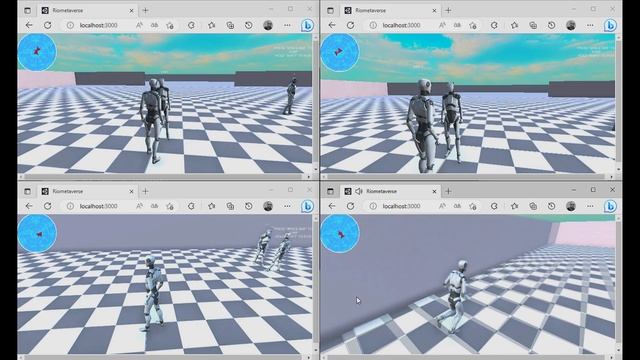Open tab actions menu in the top-right window
Viewport: 640px width, 360px height.
point(330,11)
